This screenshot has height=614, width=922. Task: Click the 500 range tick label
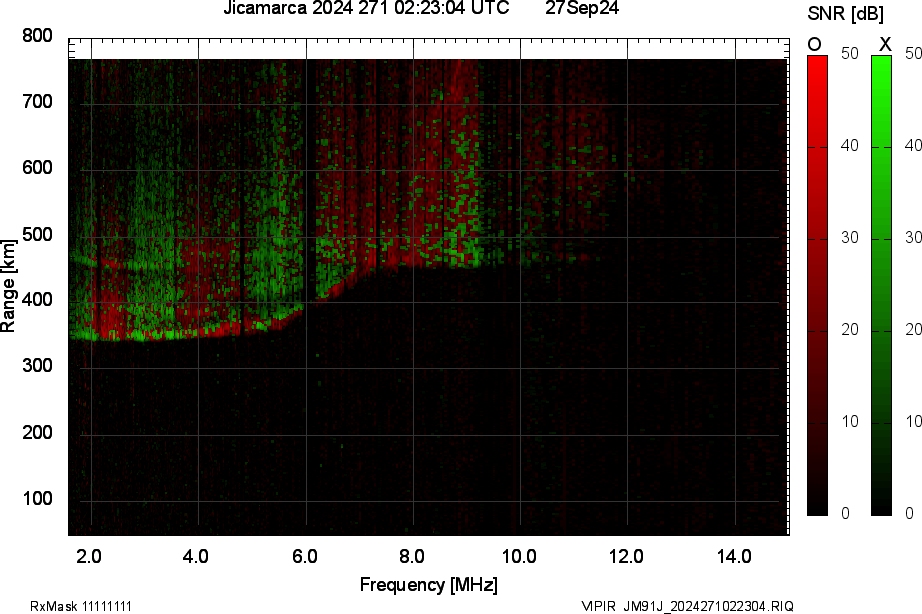pyautogui.click(x=37, y=235)
